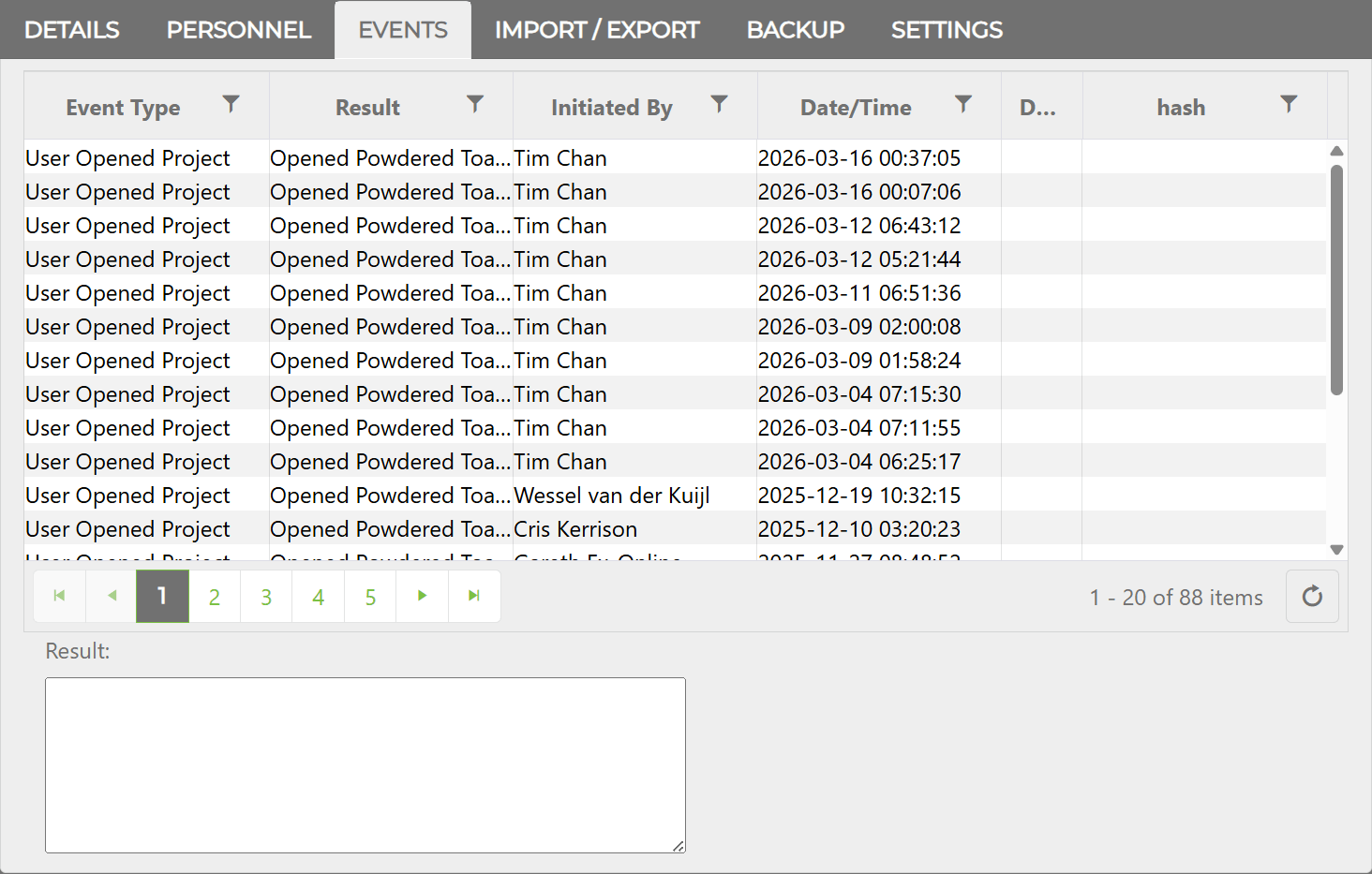Jump to page 3 of events
This screenshot has height=874, width=1372.
[266, 596]
